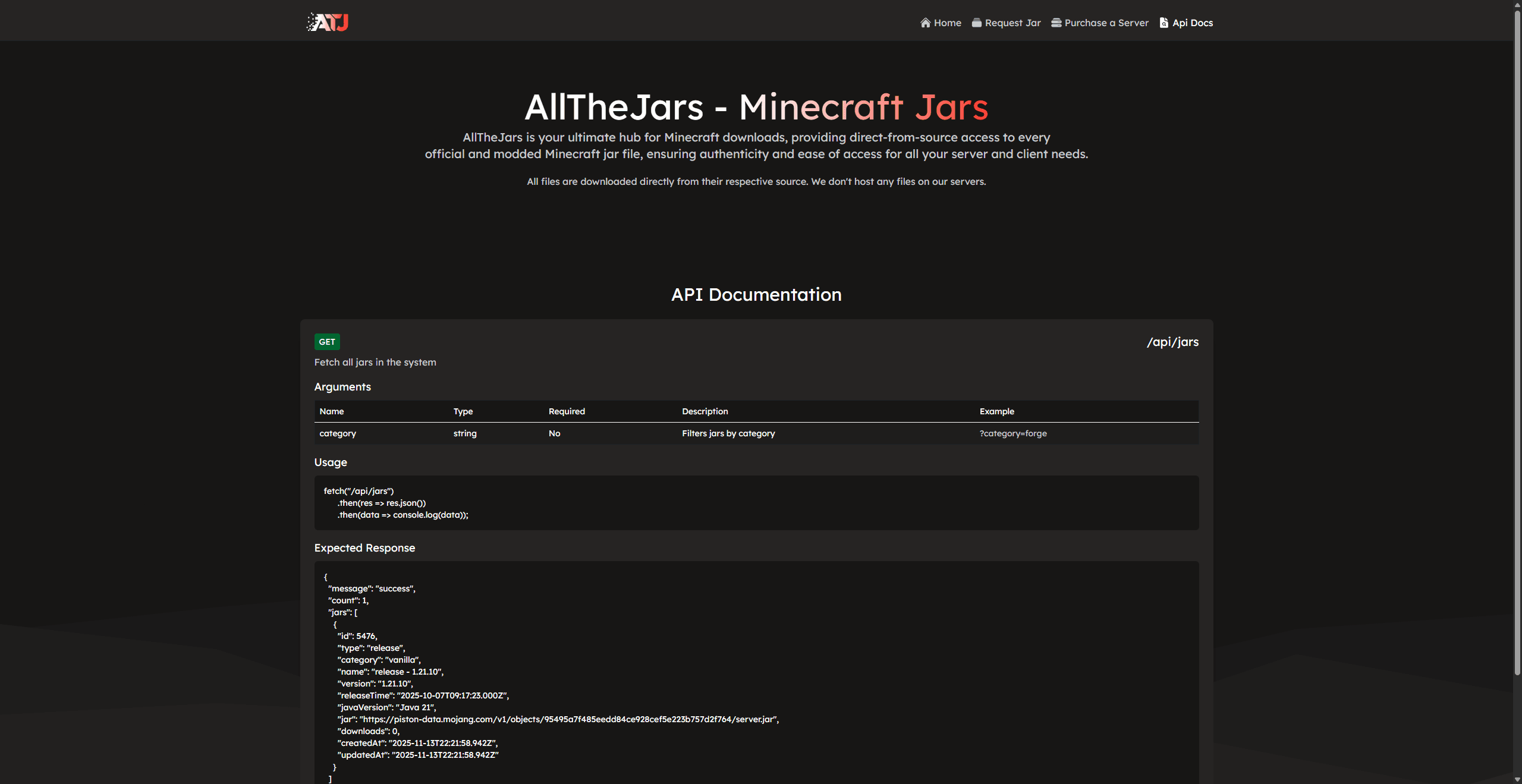
Task: Click the Purchase a Server icon
Action: (x=1056, y=23)
